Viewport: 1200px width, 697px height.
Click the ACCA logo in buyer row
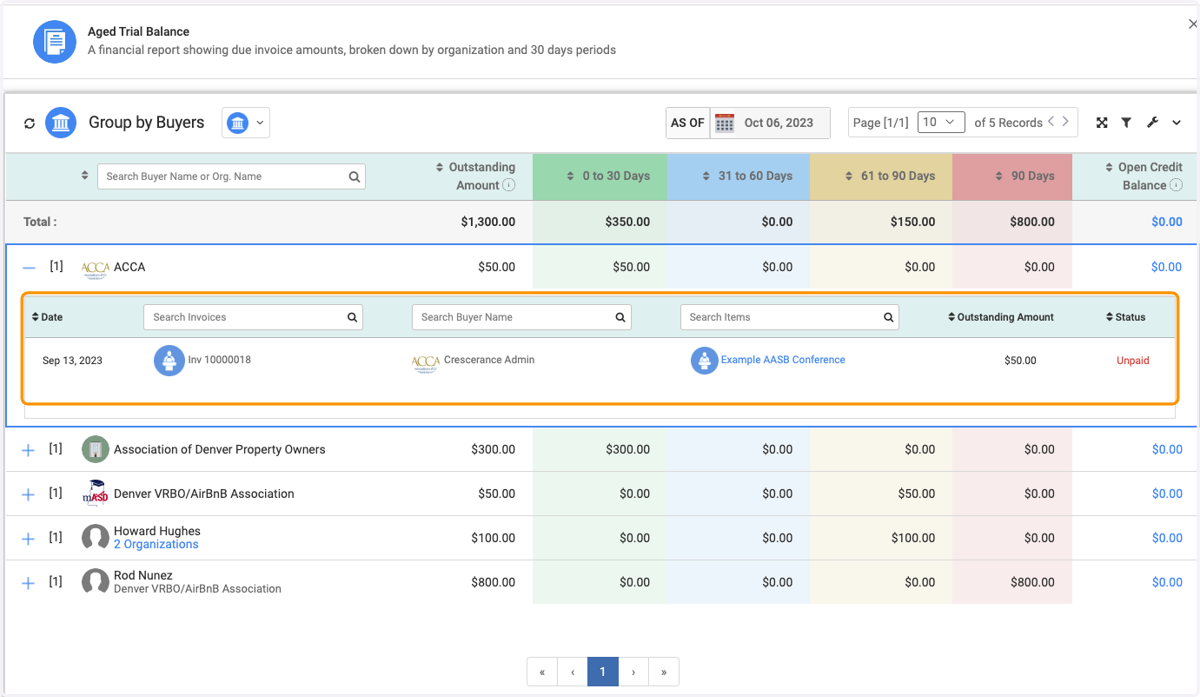point(95,268)
